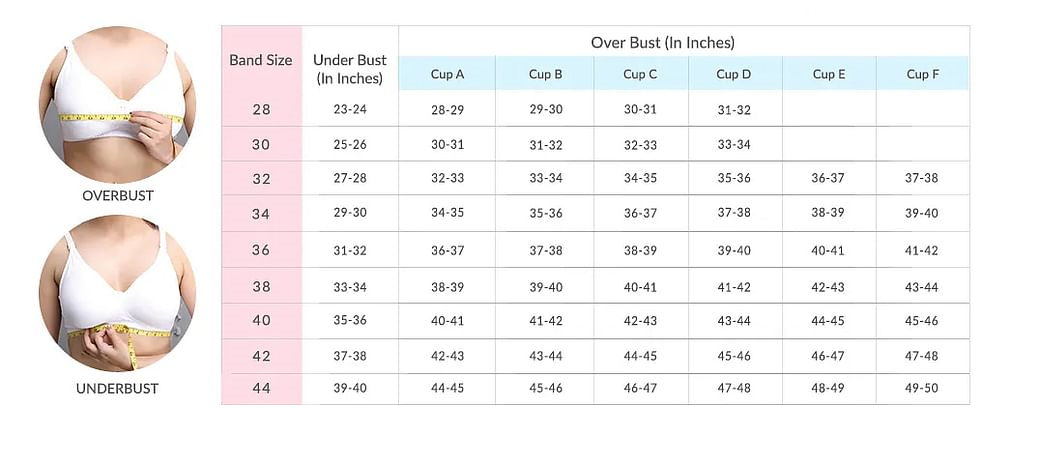The height and width of the screenshot is (467, 1040).
Task: Click the UNDERBUST caption text
Action: click(x=117, y=389)
